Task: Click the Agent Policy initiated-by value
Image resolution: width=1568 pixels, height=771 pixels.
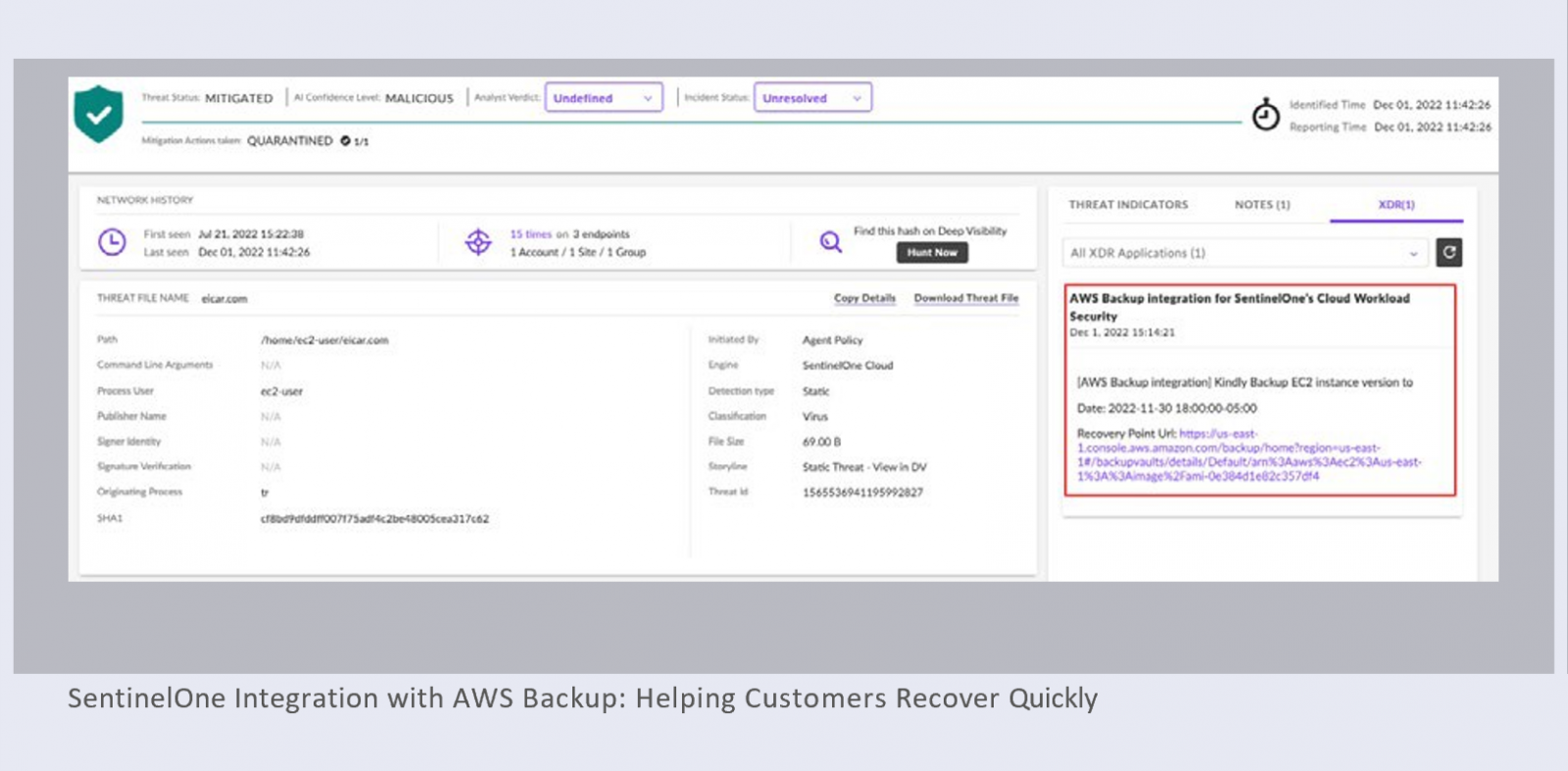Action: click(x=832, y=340)
